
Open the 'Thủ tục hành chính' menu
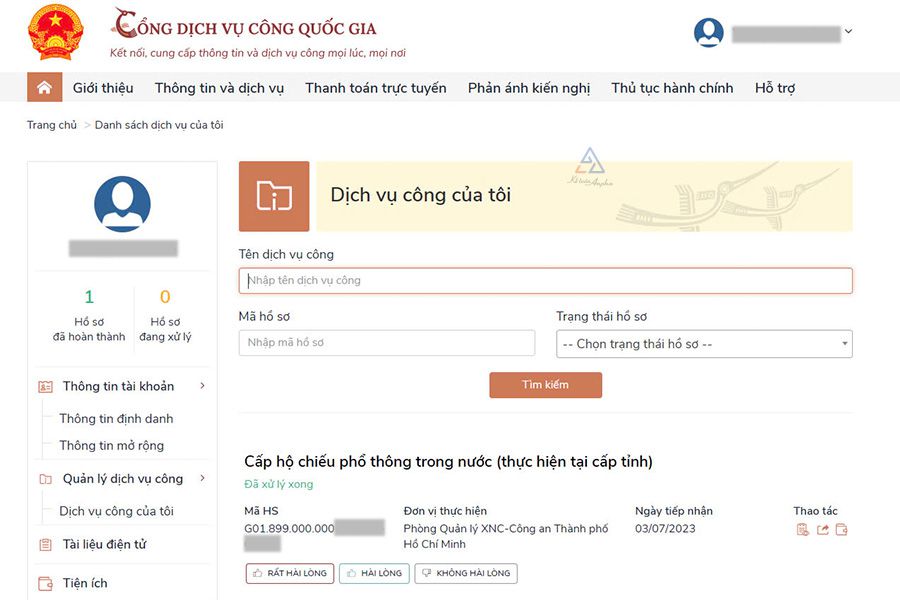(672, 88)
